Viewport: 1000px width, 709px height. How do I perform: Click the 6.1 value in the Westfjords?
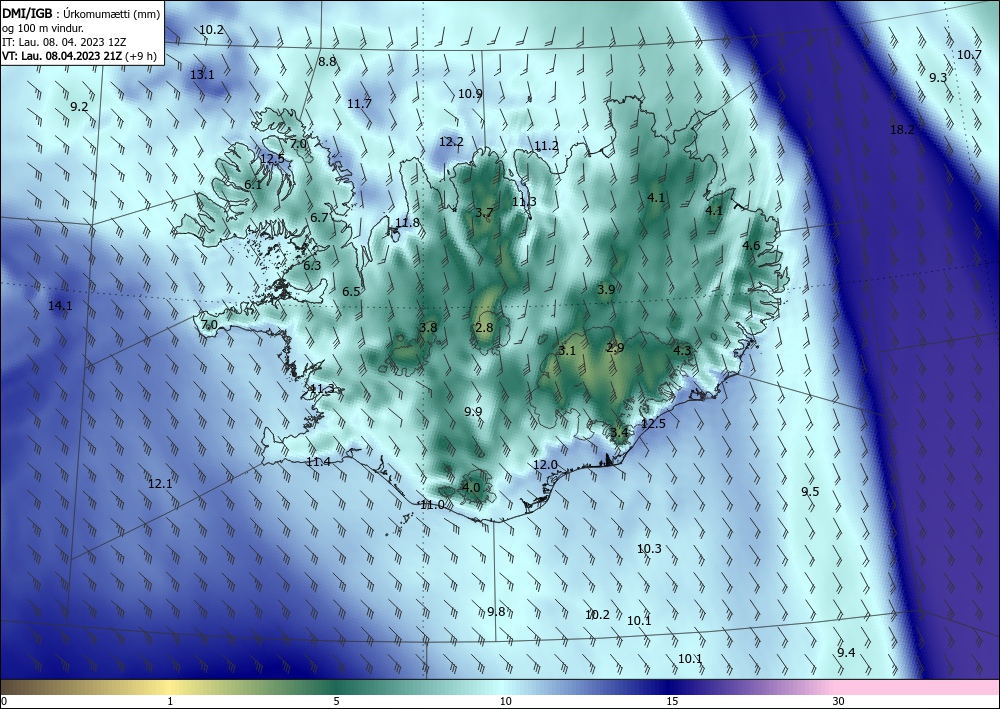pyautogui.click(x=253, y=185)
